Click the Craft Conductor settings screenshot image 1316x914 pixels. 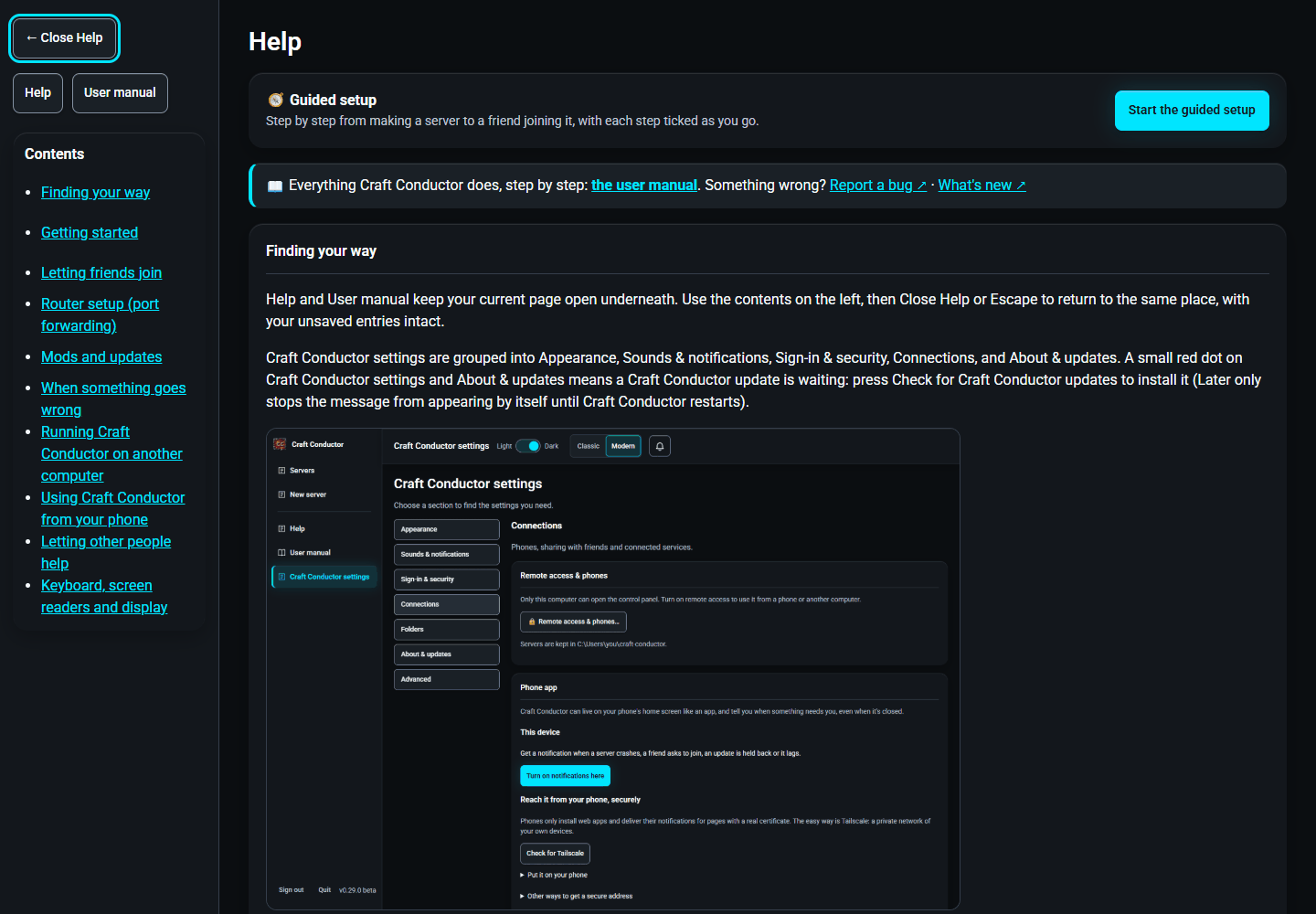click(613, 669)
